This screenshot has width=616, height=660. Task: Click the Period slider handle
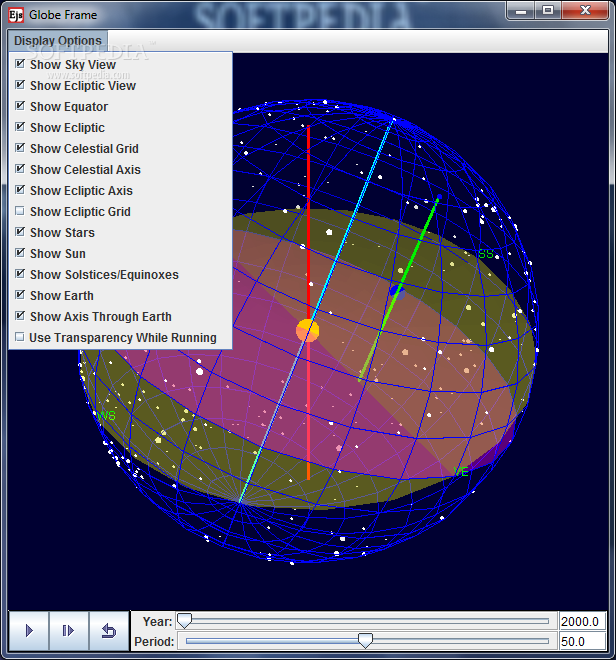click(365, 641)
